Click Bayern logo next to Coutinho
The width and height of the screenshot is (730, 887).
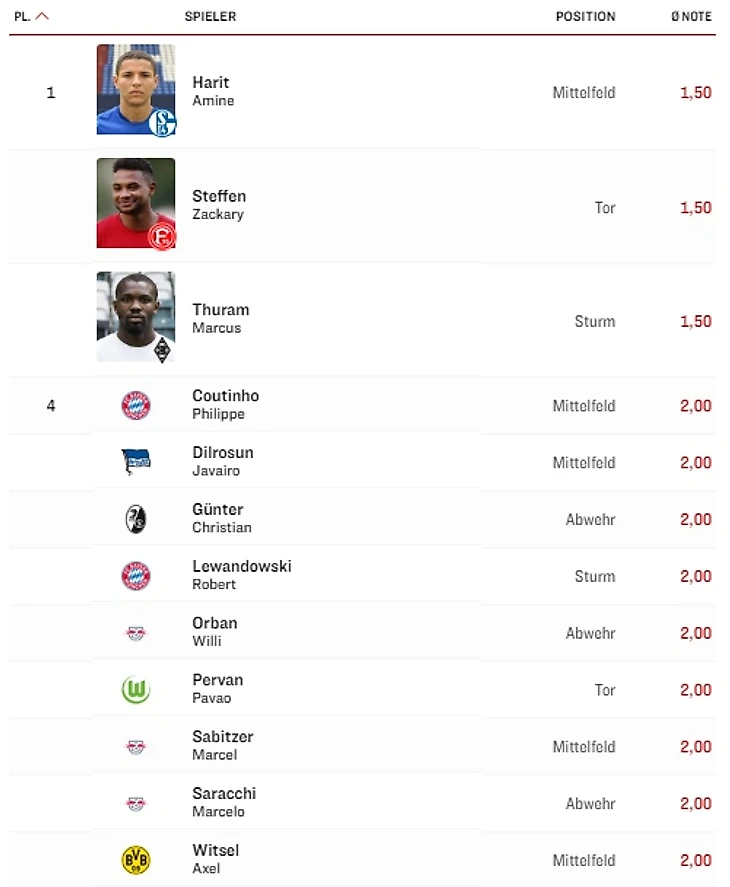[136, 405]
